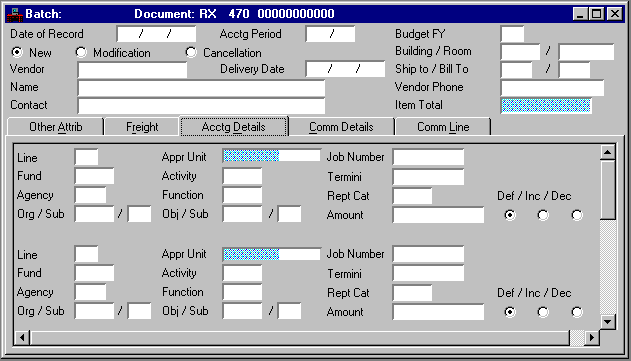Image resolution: width=631 pixels, height=361 pixels.
Task: Focus the Acctg Period field
Action: click(x=330, y=34)
